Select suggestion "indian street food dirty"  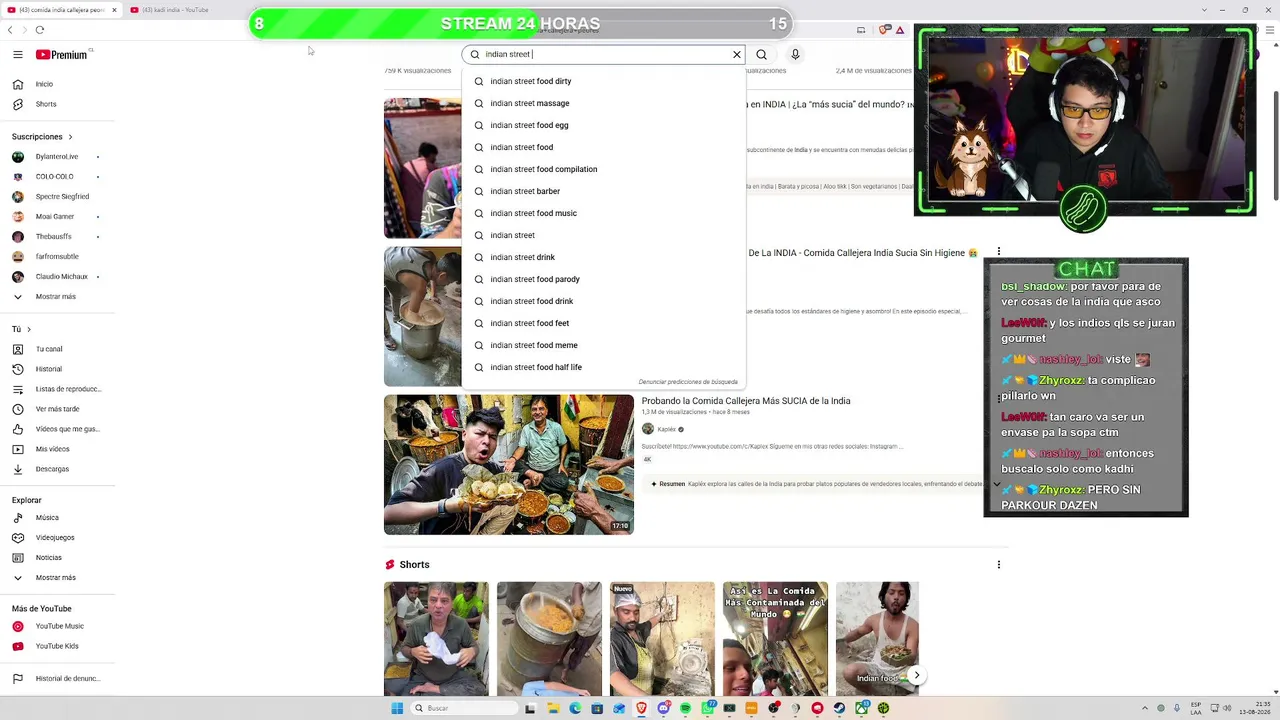(604, 81)
